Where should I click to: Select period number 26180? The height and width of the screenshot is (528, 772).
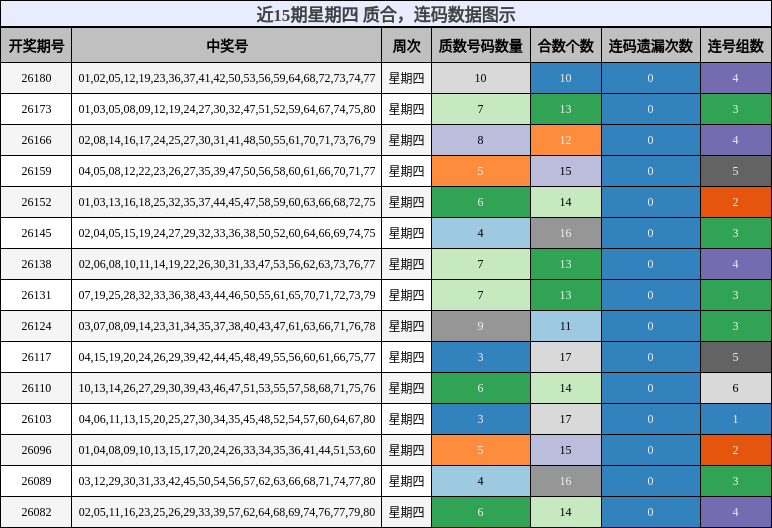(36, 78)
